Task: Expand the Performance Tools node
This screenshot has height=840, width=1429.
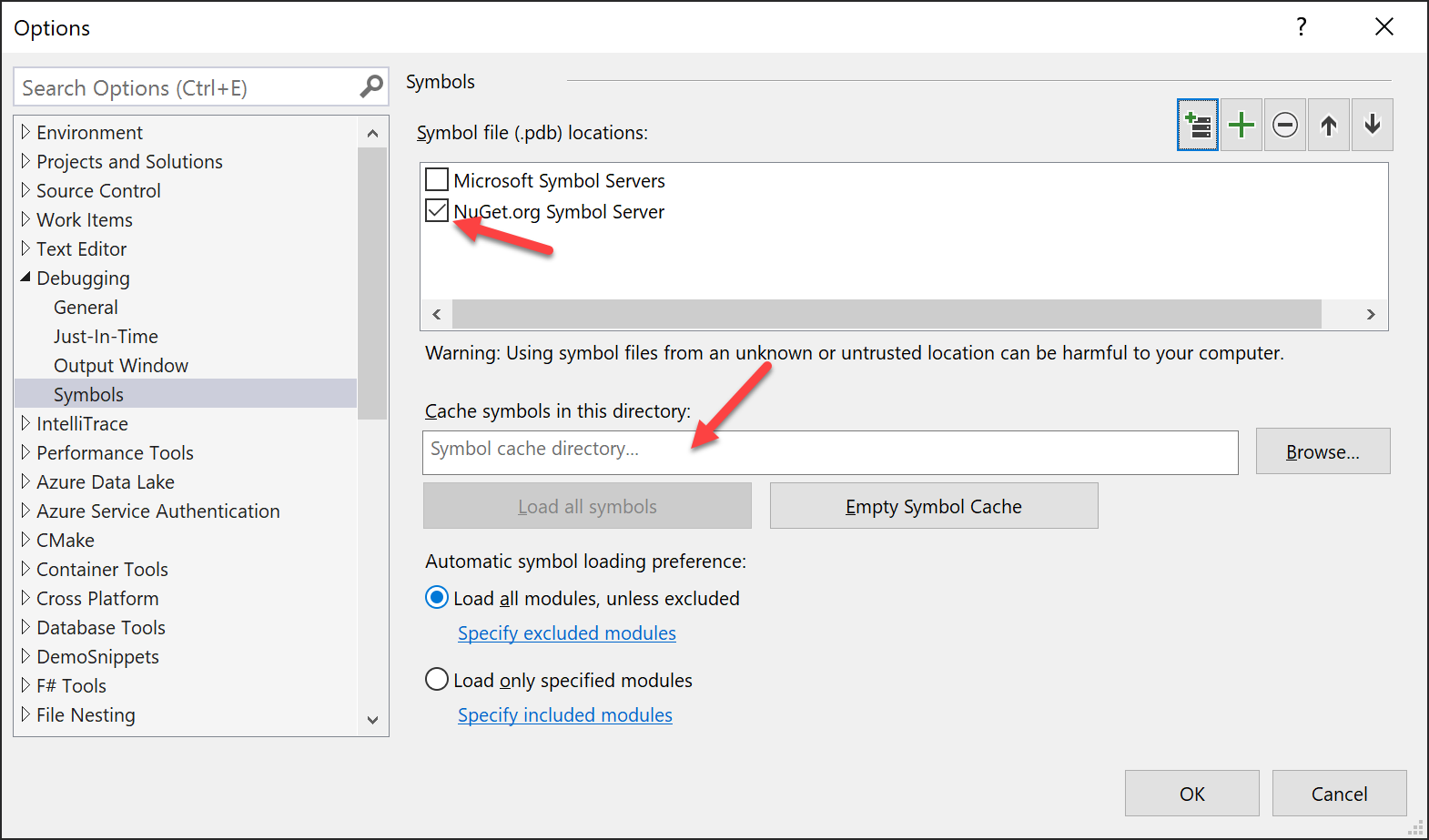Action: pyautogui.click(x=25, y=452)
